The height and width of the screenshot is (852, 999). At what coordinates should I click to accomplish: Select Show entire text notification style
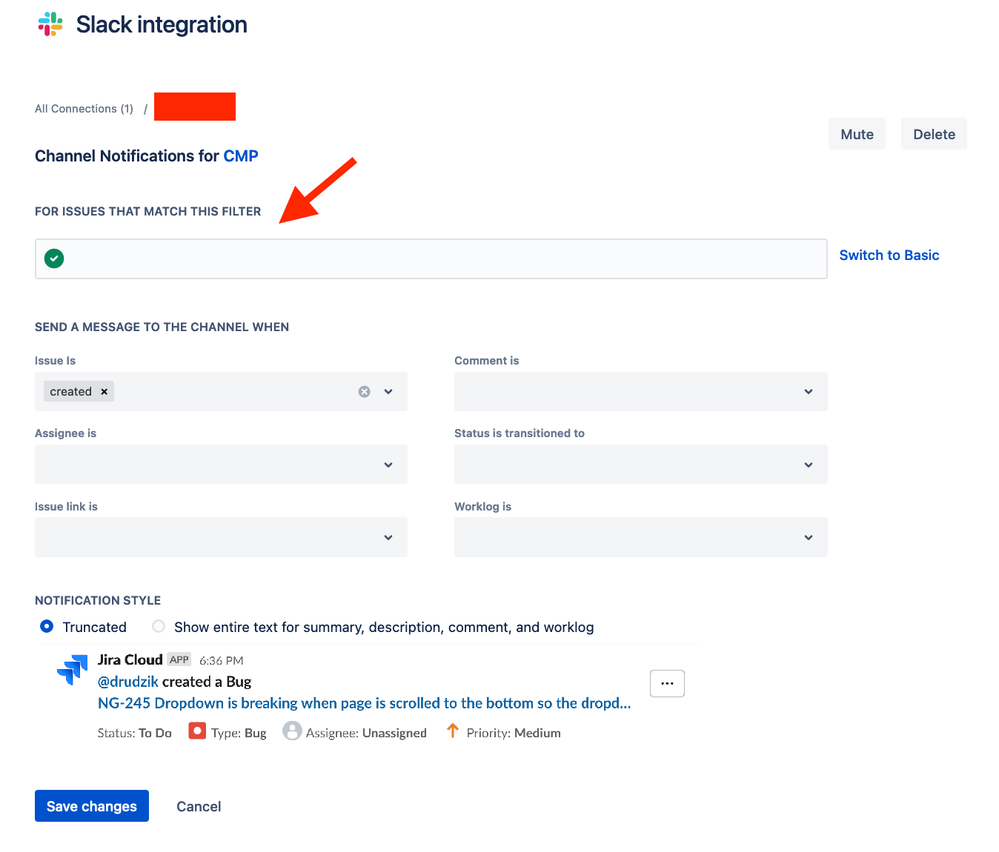tap(159, 626)
